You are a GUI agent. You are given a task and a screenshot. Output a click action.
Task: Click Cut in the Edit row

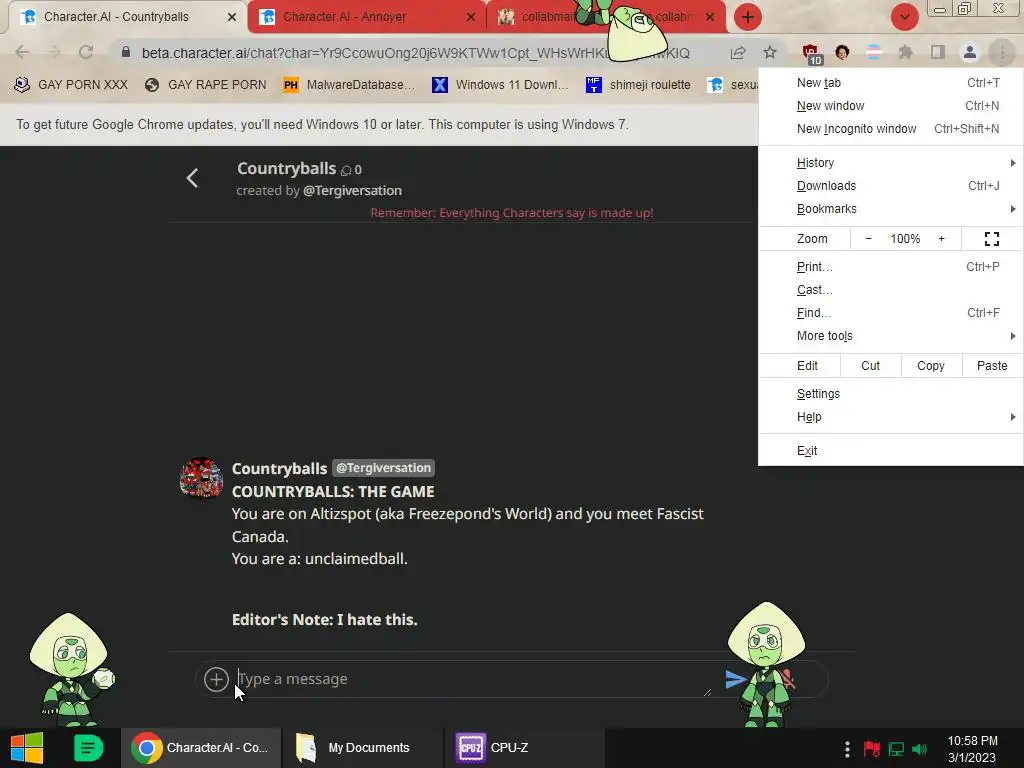(x=871, y=366)
